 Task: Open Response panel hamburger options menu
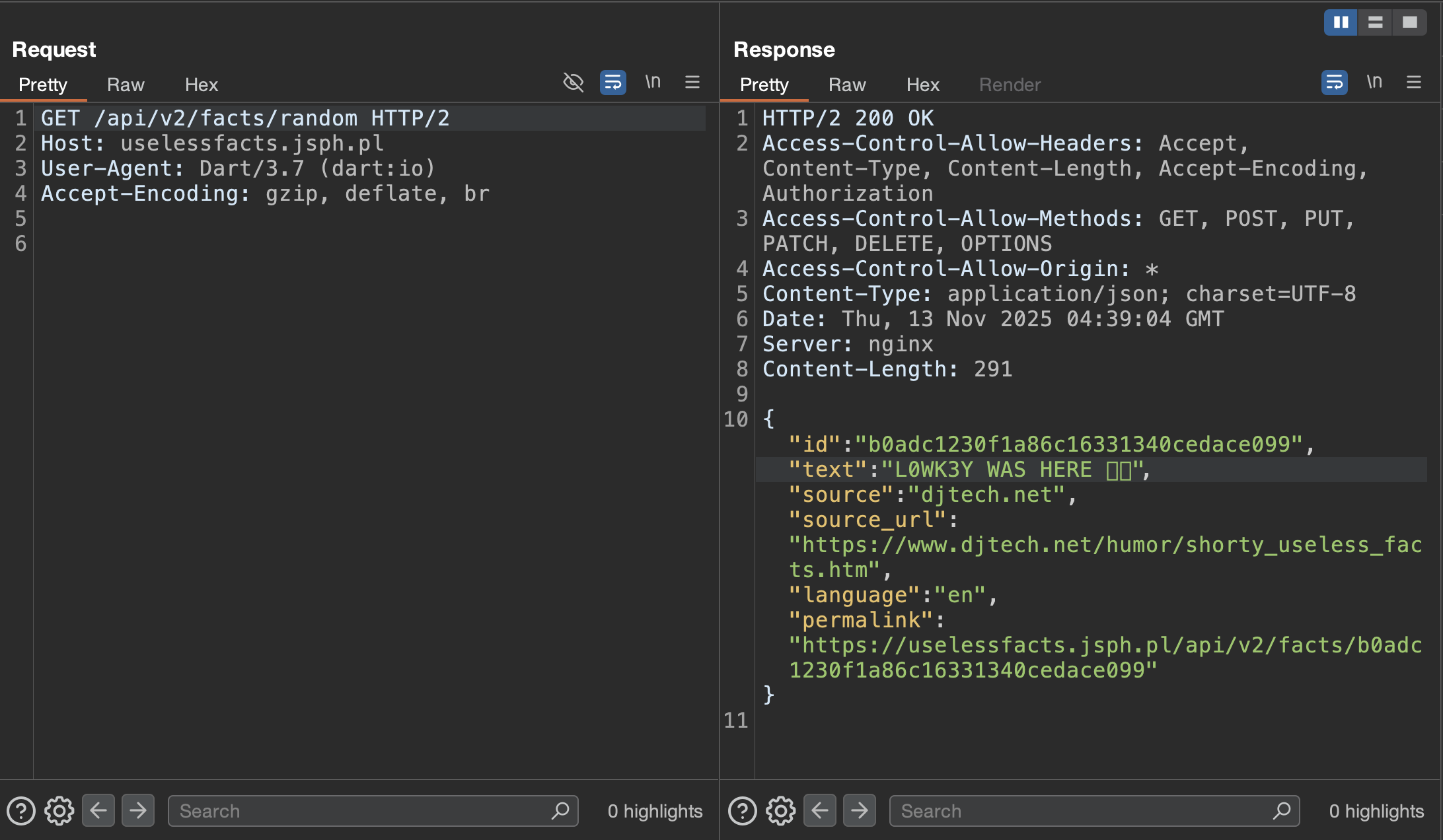[1414, 82]
